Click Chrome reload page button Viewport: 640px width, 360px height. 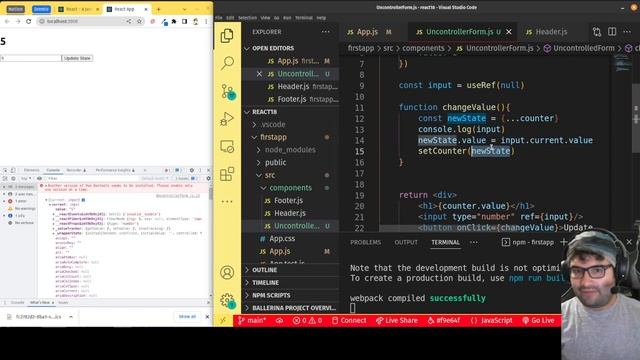(29, 21)
